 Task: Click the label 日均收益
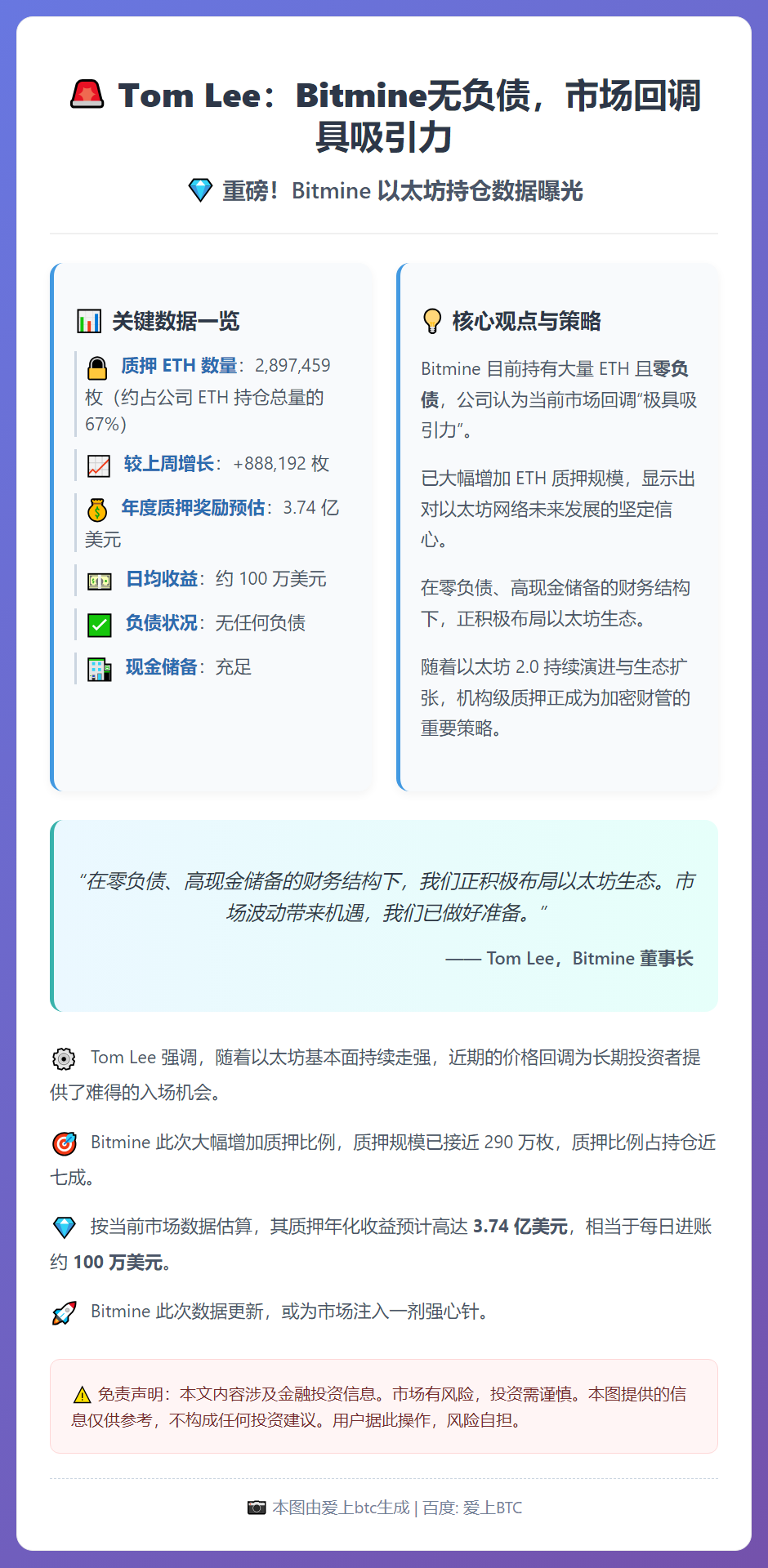(162, 579)
